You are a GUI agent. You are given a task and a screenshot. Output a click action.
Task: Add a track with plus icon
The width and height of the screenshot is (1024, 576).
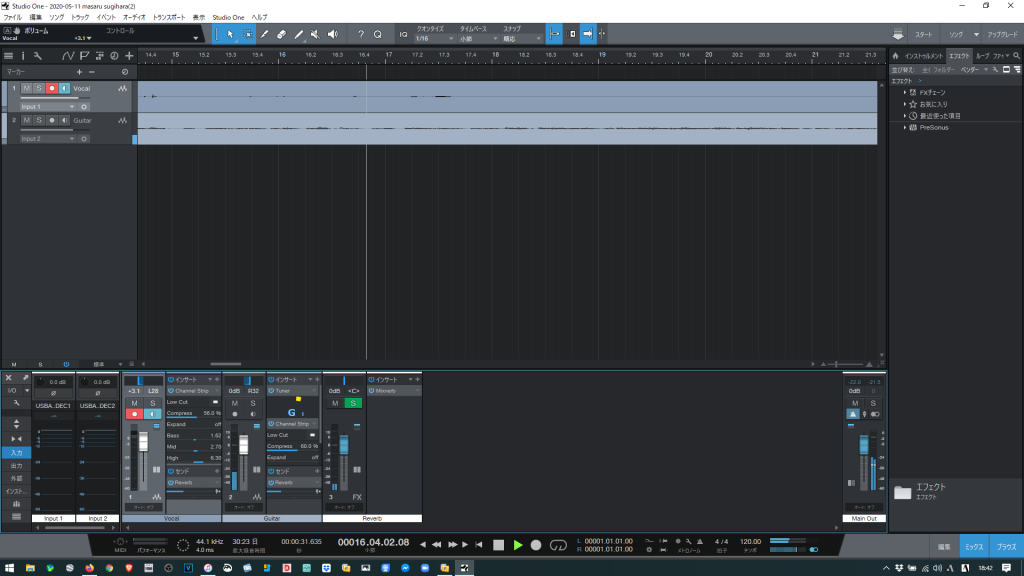[x=129, y=56]
